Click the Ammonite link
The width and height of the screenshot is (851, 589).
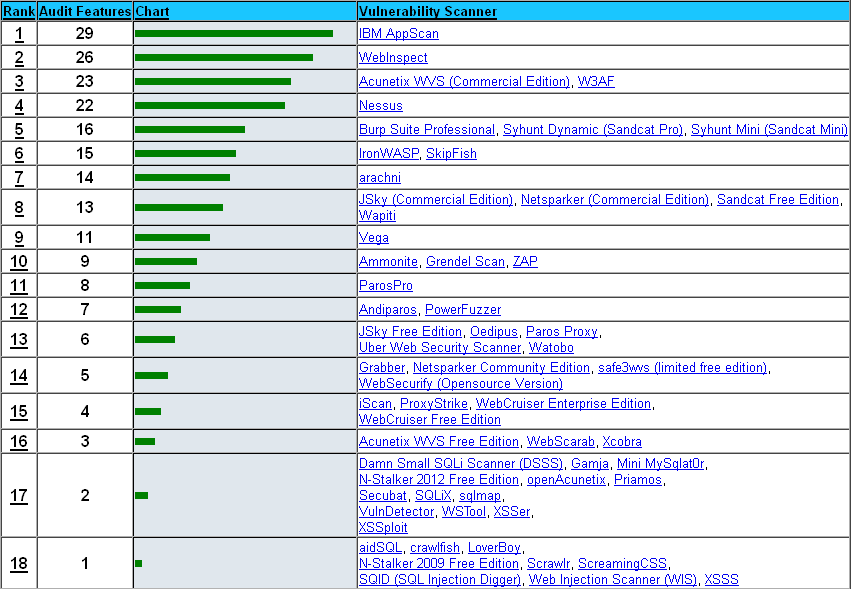(388, 262)
